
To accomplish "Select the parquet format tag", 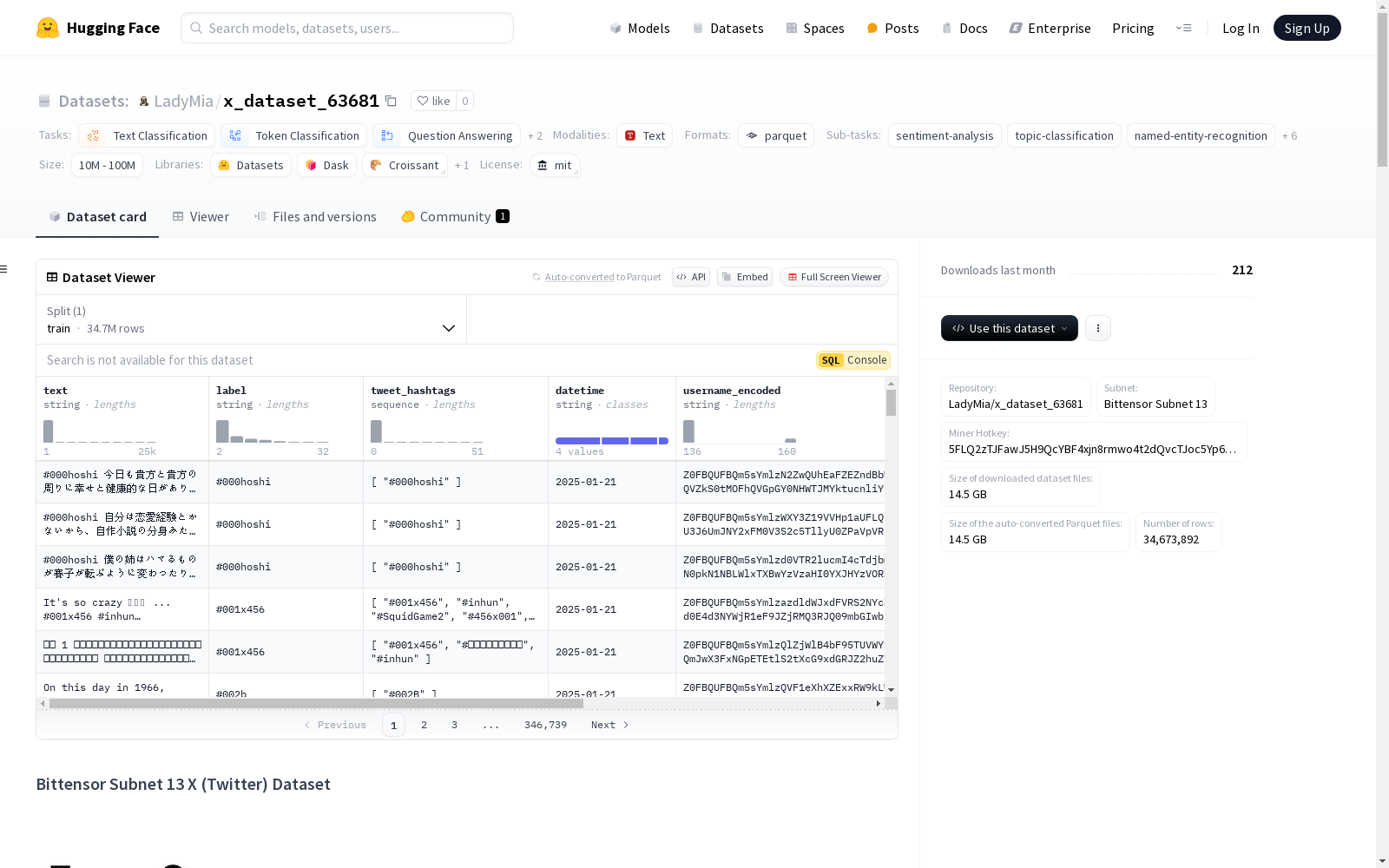I will tap(776, 135).
